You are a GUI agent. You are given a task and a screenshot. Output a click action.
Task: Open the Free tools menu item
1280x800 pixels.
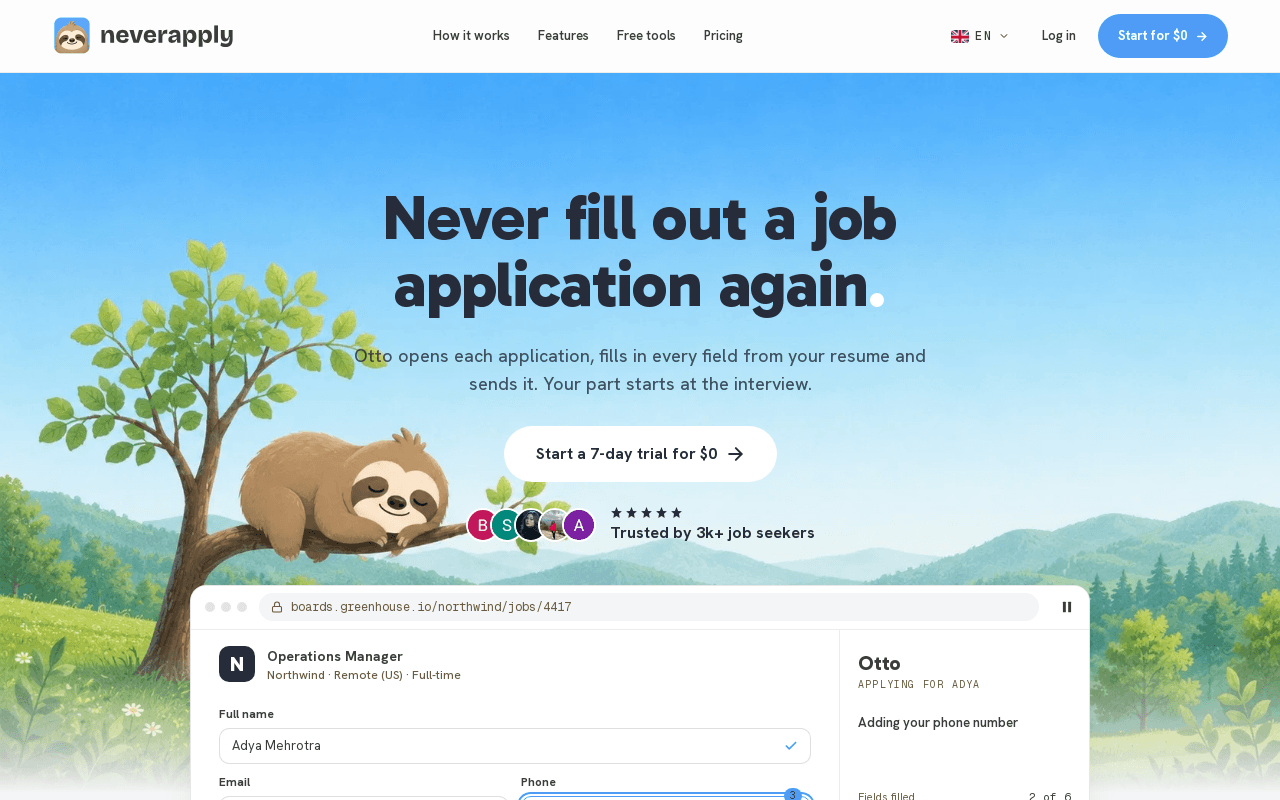click(x=646, y=36)
